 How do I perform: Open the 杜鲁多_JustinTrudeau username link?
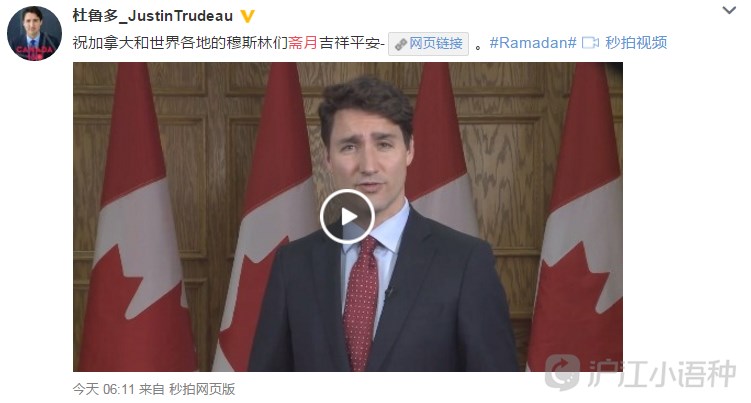click(x=153, y=16)
